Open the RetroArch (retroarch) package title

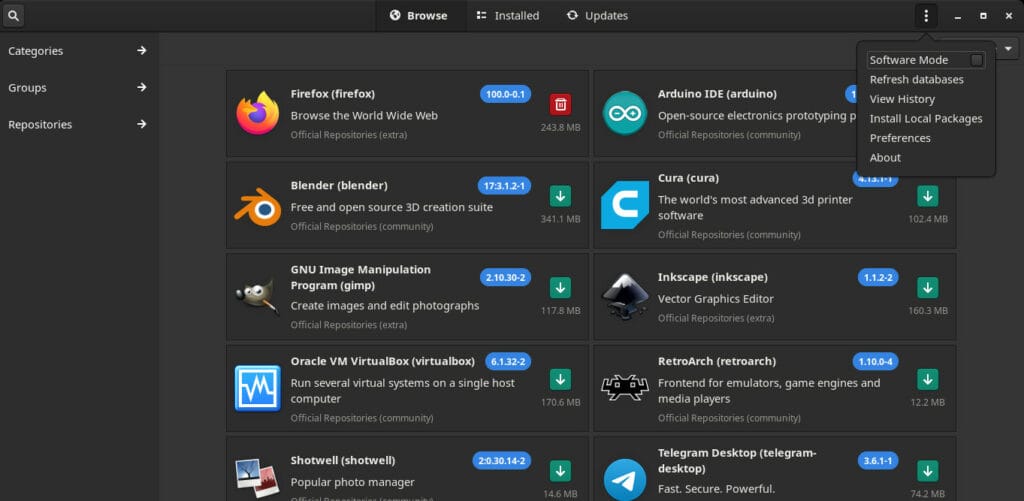coord(716,361)
